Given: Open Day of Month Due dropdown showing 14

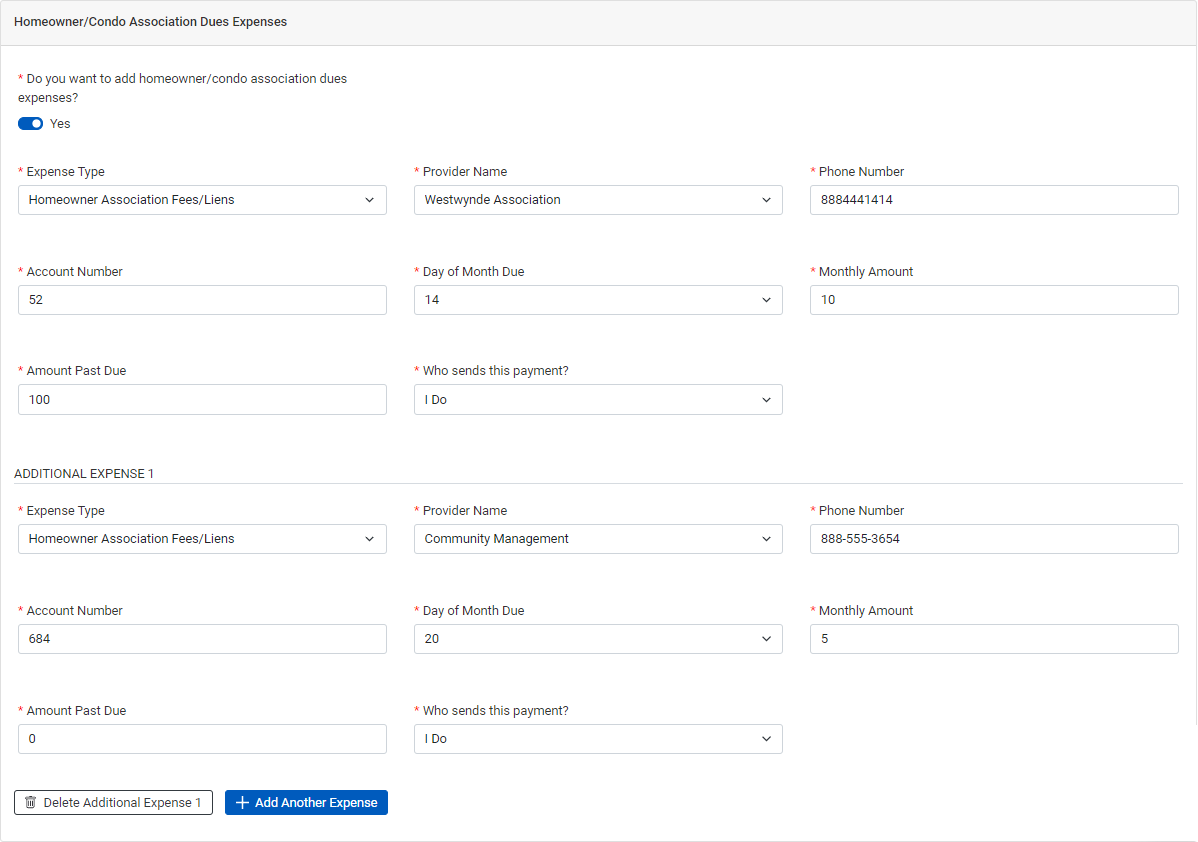Looking at the screenshot, I should coord(598,300).
